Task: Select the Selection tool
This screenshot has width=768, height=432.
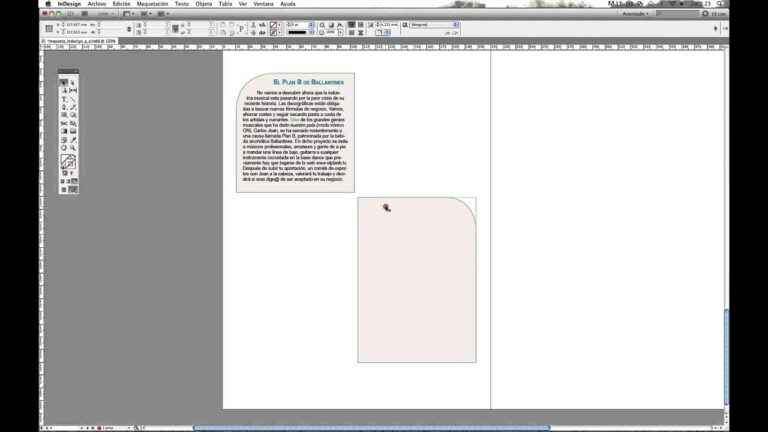Action: click(64, 83)
